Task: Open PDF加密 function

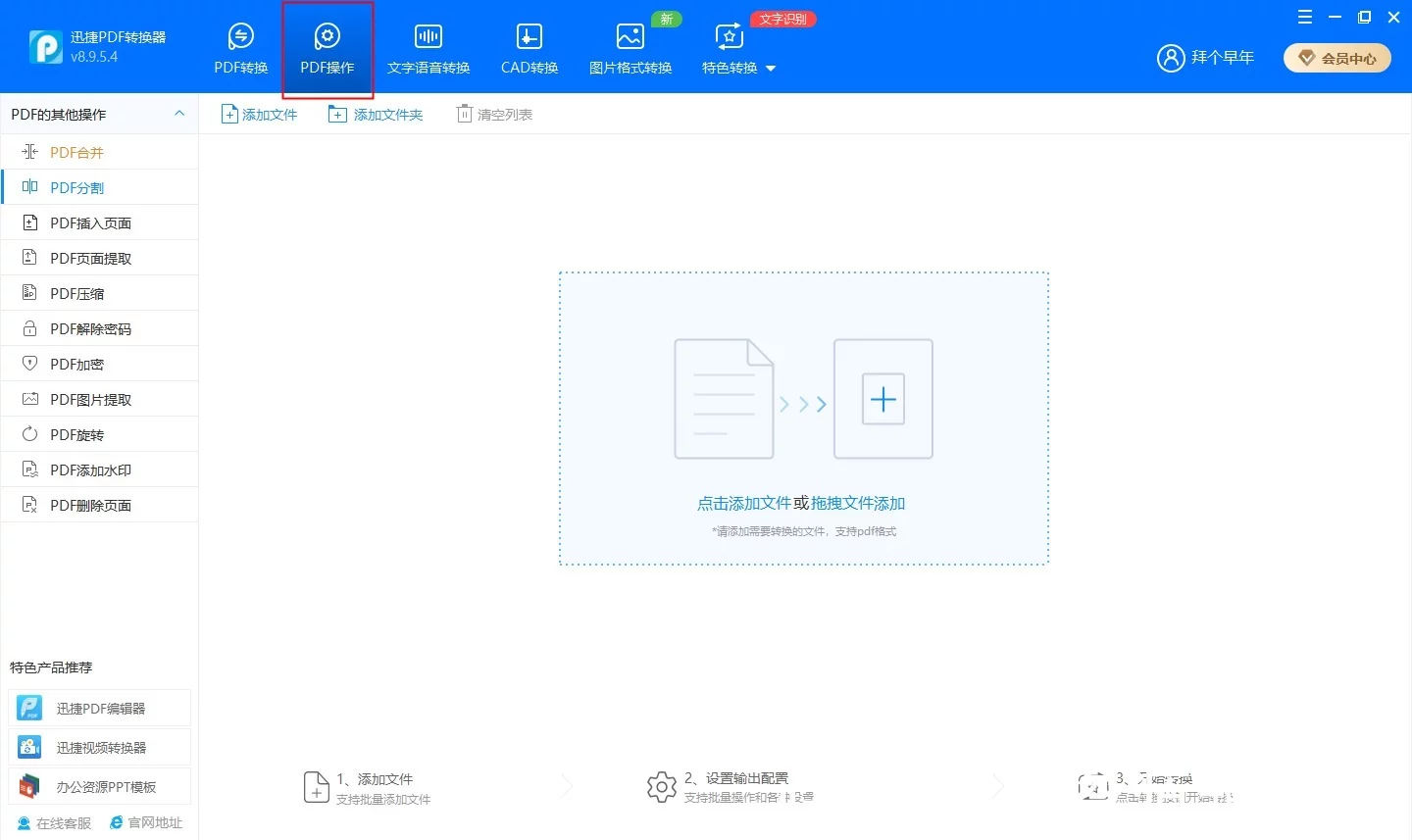Action: [x=99, y=364]
